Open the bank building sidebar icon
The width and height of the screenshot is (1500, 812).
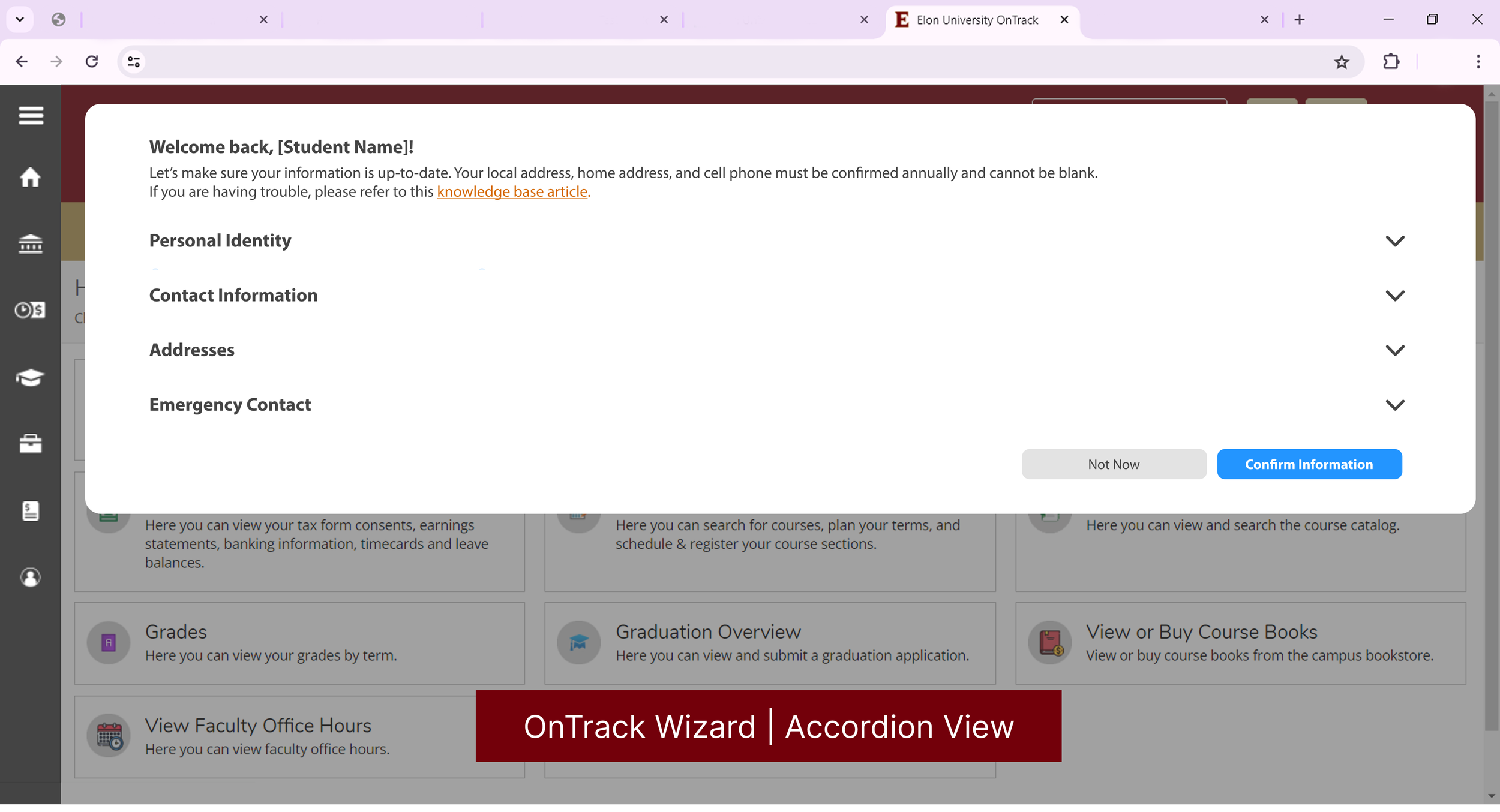click(x=31, y=244)
